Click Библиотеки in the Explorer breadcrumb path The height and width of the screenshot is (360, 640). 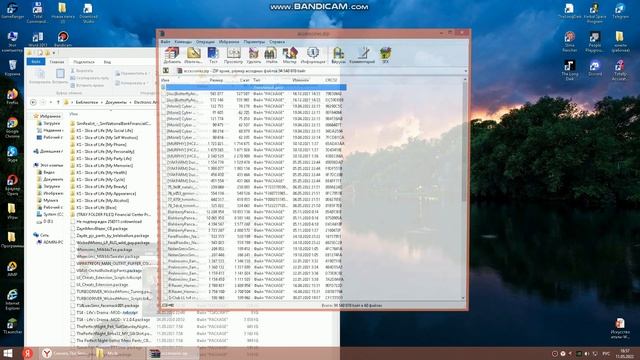click(87, 102)
